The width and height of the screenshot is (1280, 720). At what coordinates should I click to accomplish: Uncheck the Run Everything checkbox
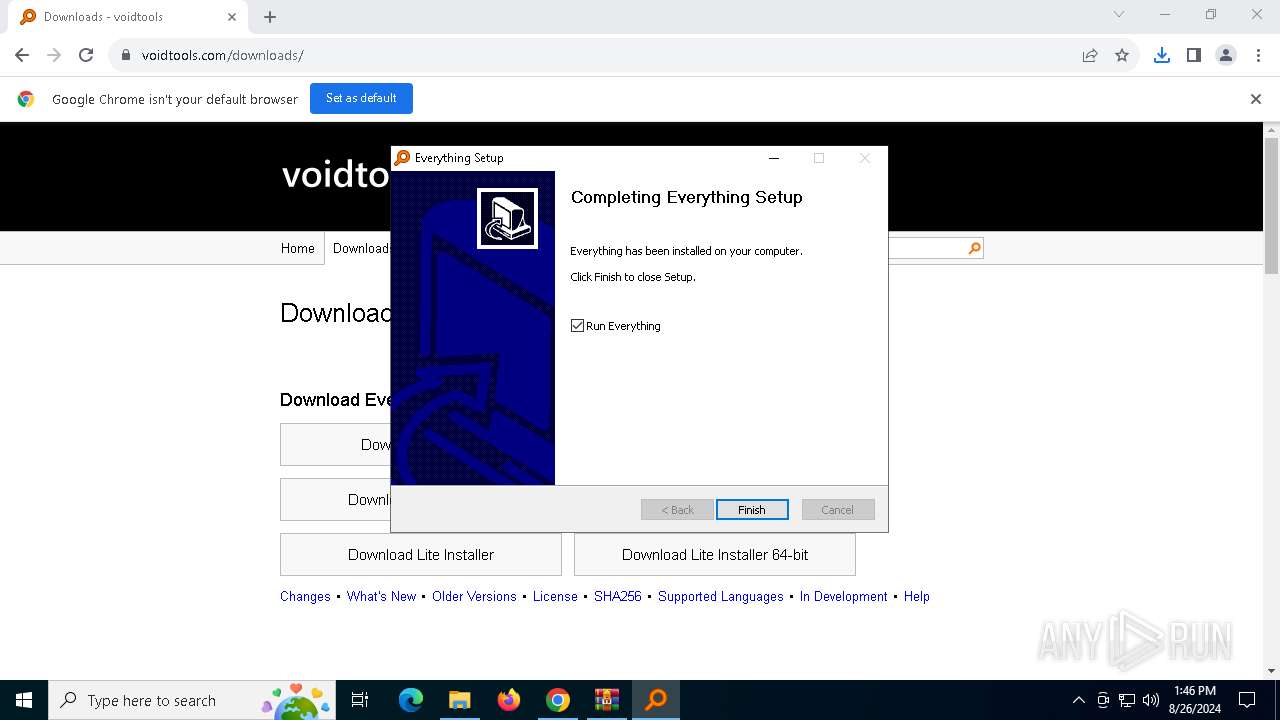[577, 326]
